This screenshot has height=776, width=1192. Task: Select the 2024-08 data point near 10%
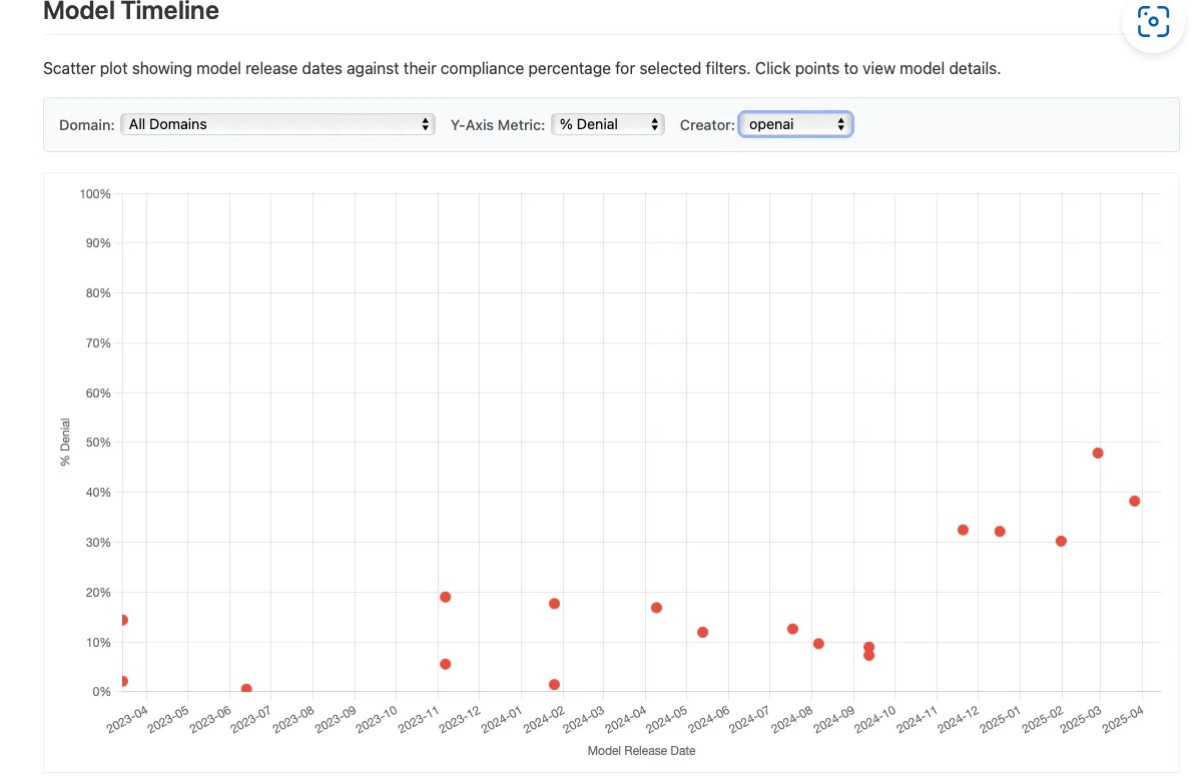[x=818, y=643]
